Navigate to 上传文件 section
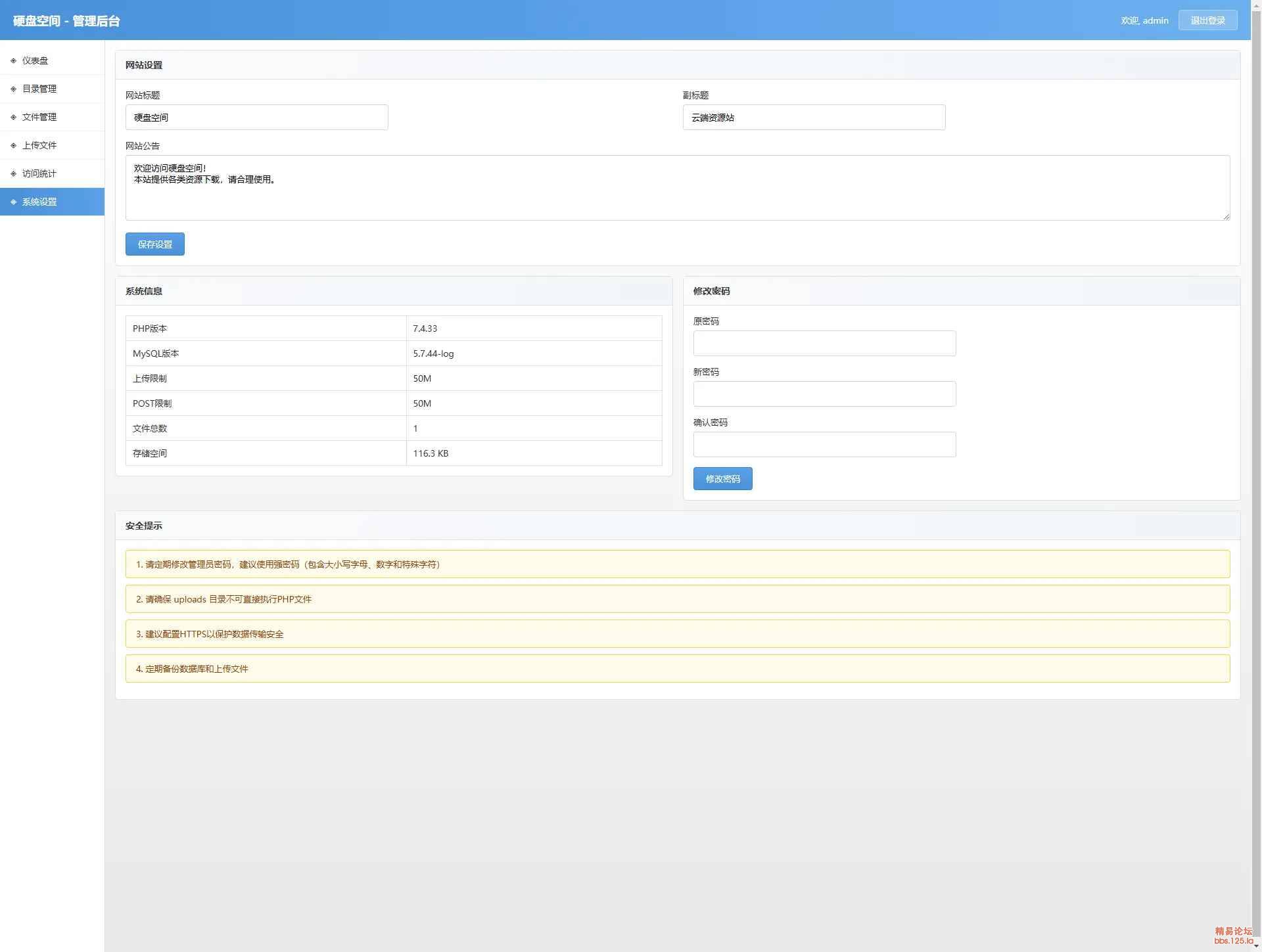 39,145
